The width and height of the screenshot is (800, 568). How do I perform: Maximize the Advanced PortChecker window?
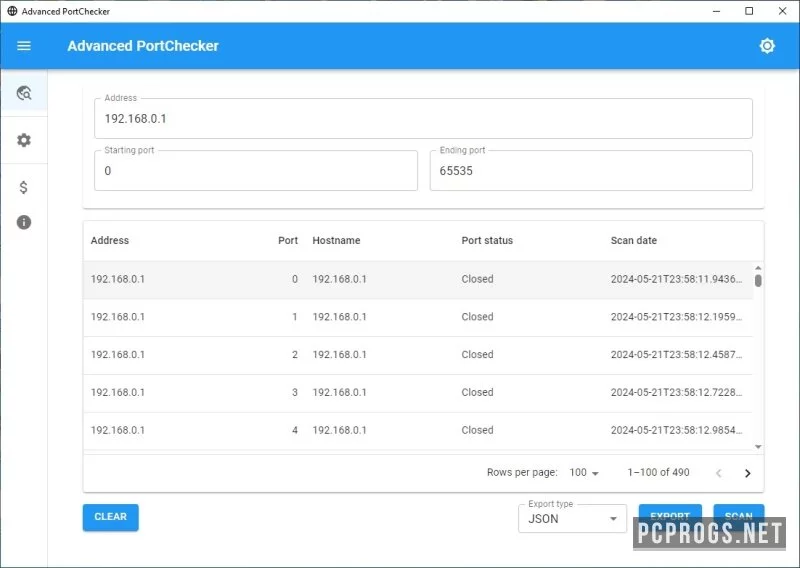tap(749, 11)
